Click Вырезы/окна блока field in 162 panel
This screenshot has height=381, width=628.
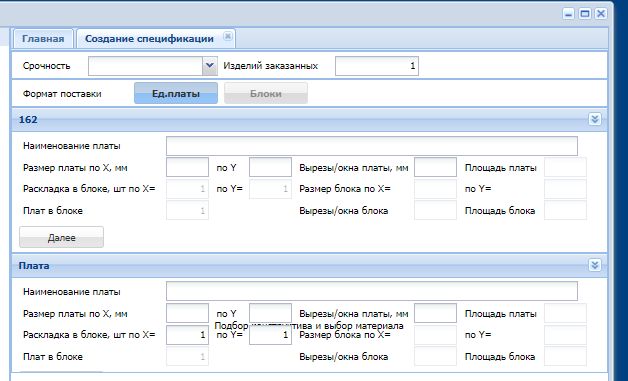point(435,210)
